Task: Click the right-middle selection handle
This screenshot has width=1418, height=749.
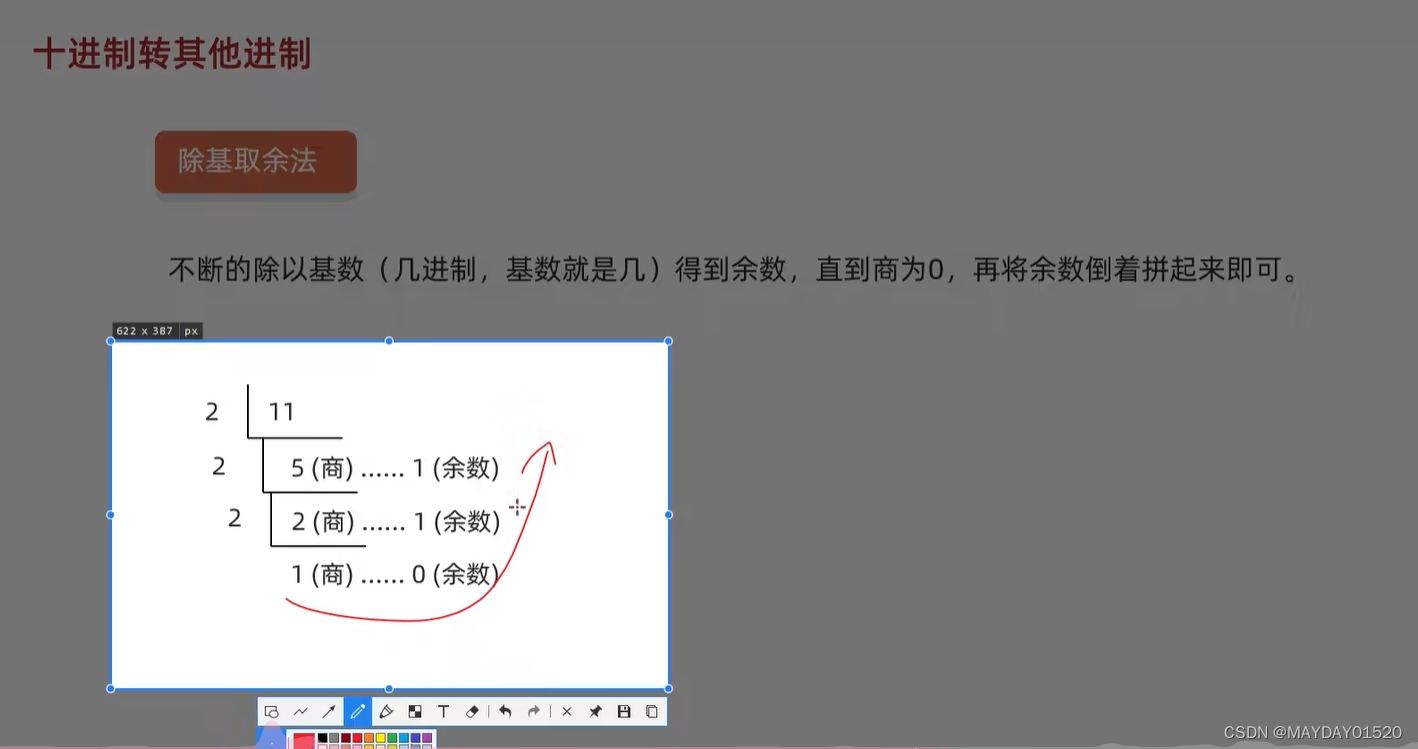Action: click(668, 515)
